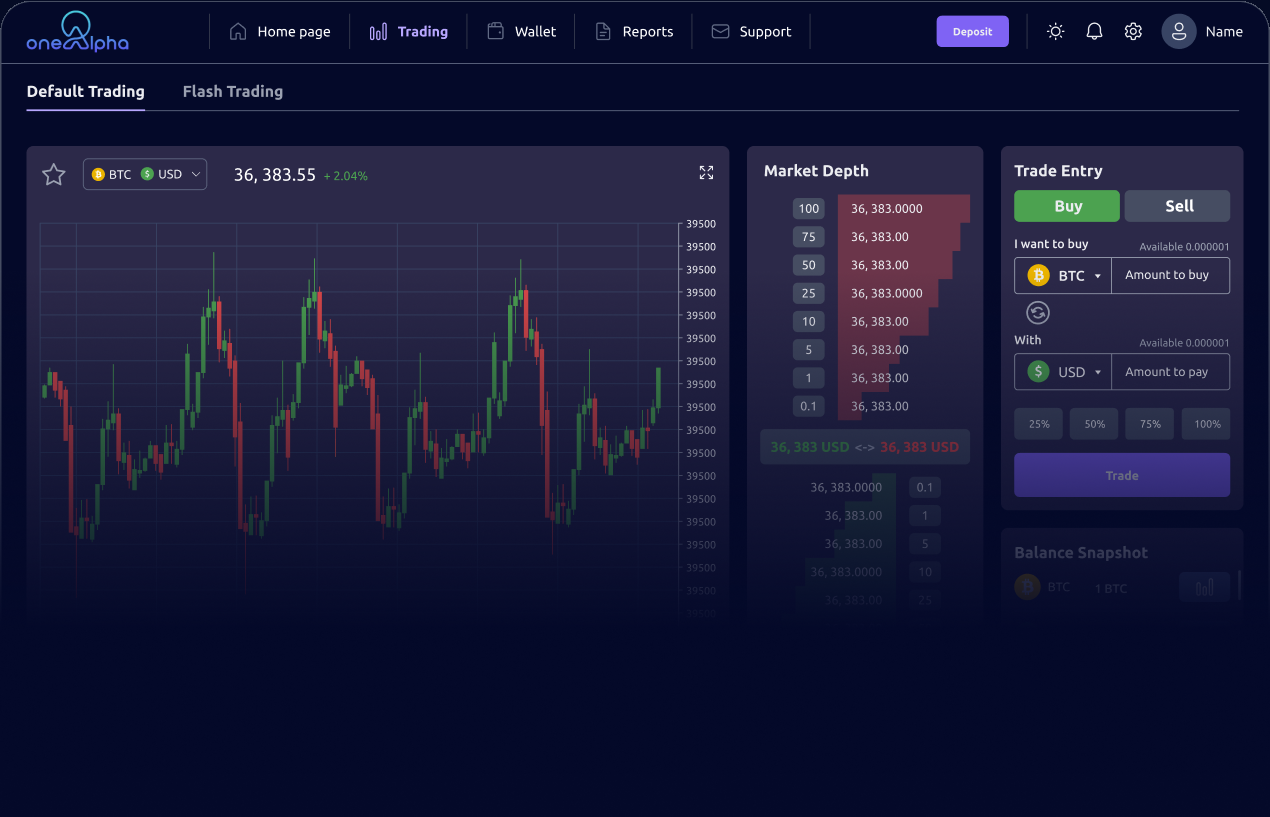This screenshot has height=817, width=1270.
Task: Open BTC currency dropdown in Trade Entry
Action: pyautogui.click(x=1063, y=275)
